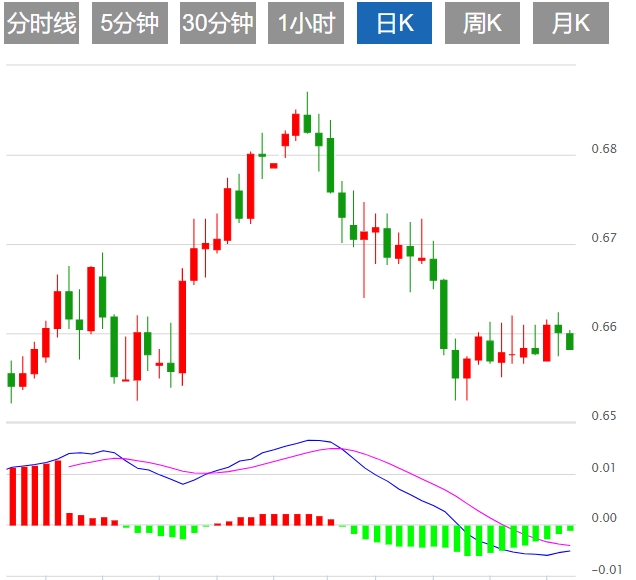Switch to the 分时线 chart tab

(x=41, y=23)
